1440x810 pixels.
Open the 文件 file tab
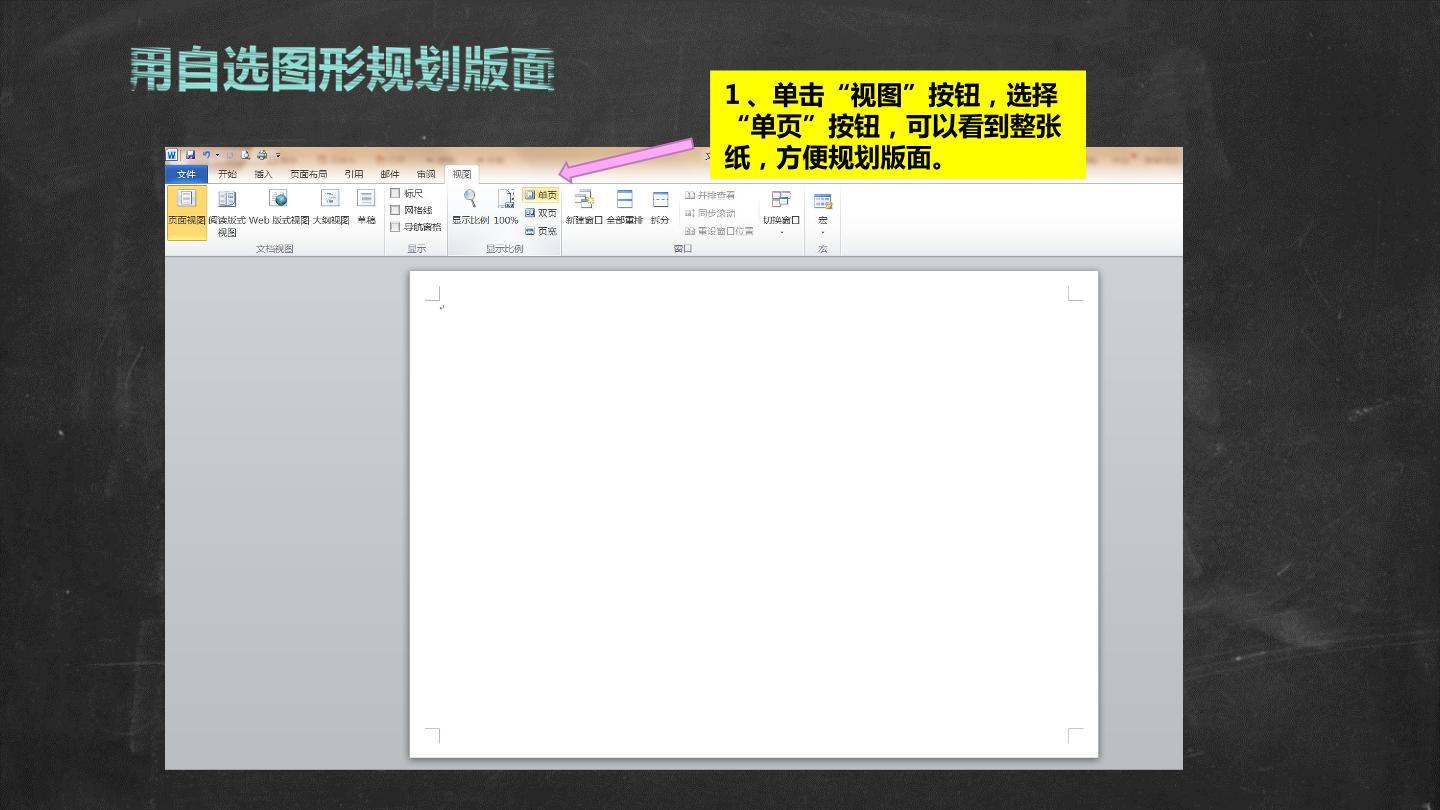point(186,174)
